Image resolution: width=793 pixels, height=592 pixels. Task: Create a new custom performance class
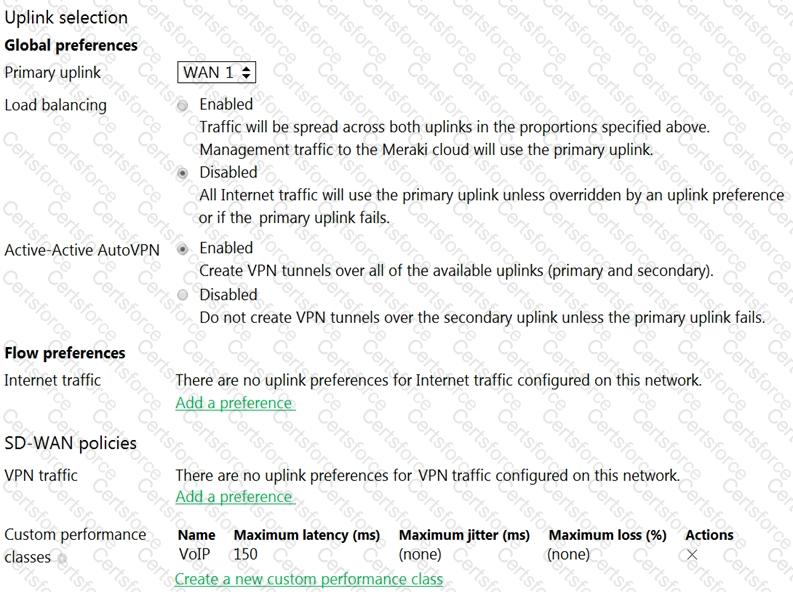click(309, 579)
